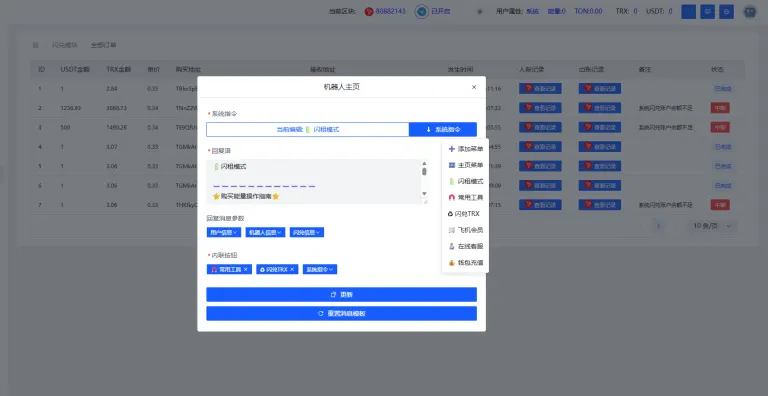Click the 更新 button

pyautogui.click(x=341, y=295)
